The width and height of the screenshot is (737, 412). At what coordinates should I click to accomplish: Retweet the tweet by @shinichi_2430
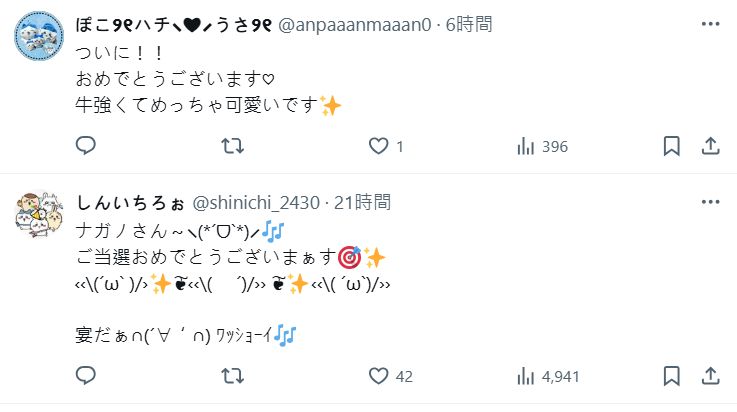(x=232, y=377)
